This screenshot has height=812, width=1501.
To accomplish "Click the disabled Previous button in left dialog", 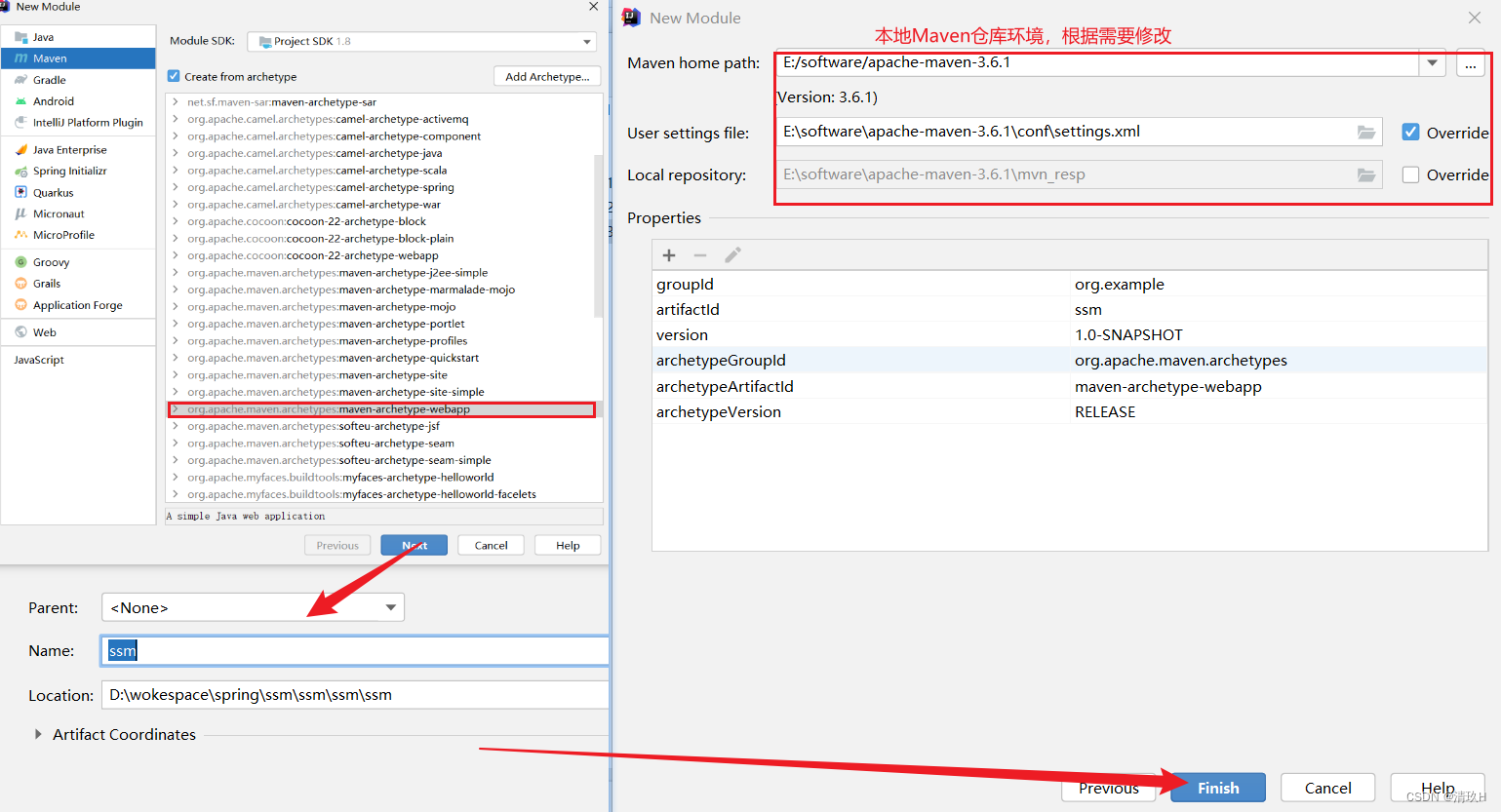I will 337,545.
